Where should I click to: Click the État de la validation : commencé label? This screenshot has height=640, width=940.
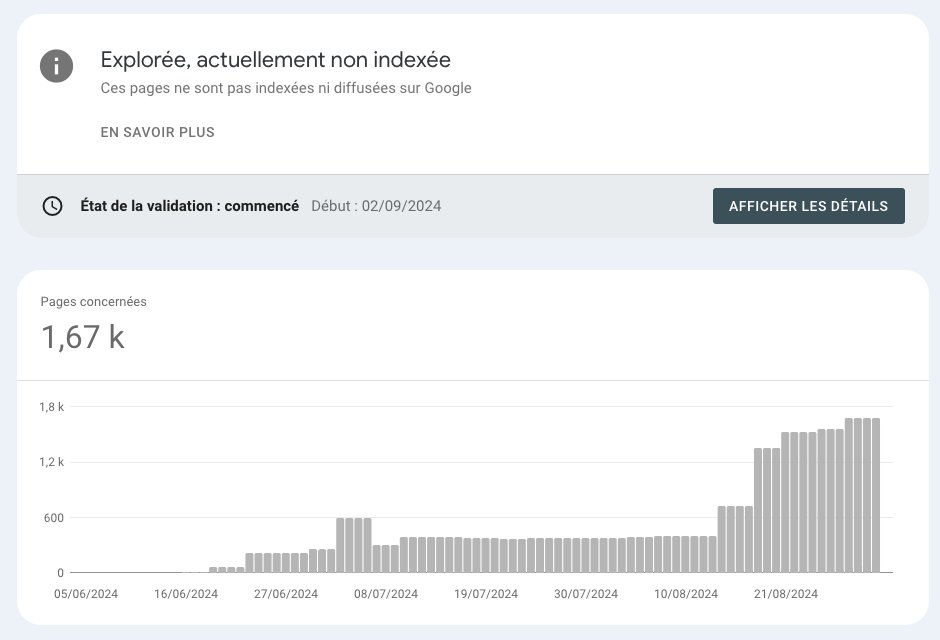pos(188,206)
